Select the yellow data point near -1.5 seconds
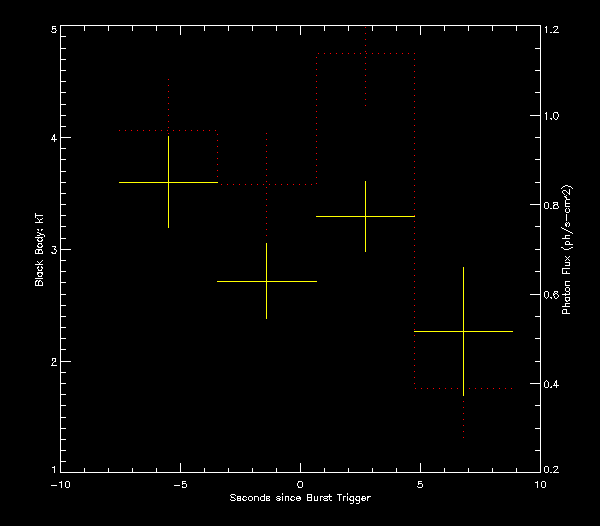 (x=266, y=281)
